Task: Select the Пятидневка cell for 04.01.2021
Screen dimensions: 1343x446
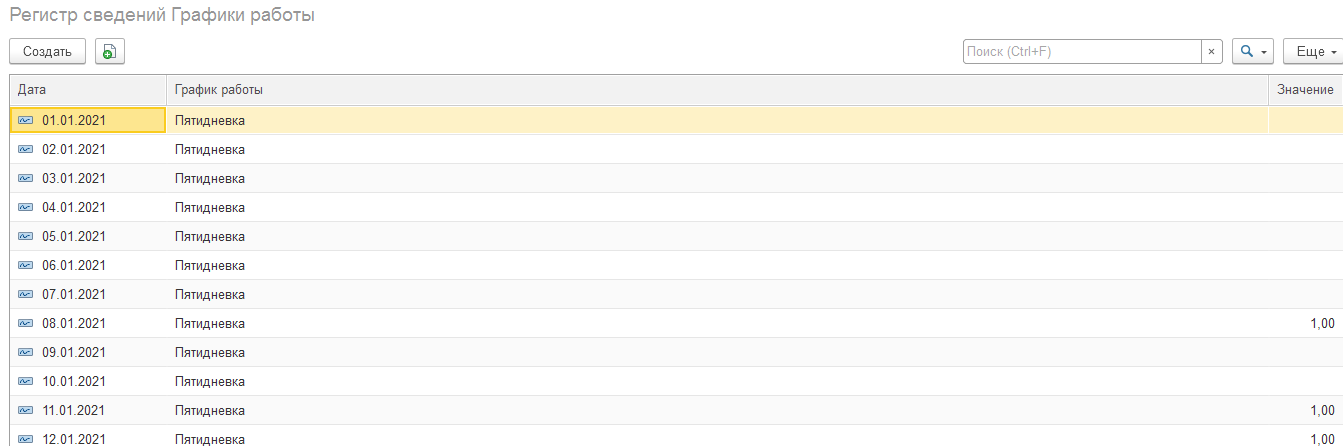Action: [210, 208]
